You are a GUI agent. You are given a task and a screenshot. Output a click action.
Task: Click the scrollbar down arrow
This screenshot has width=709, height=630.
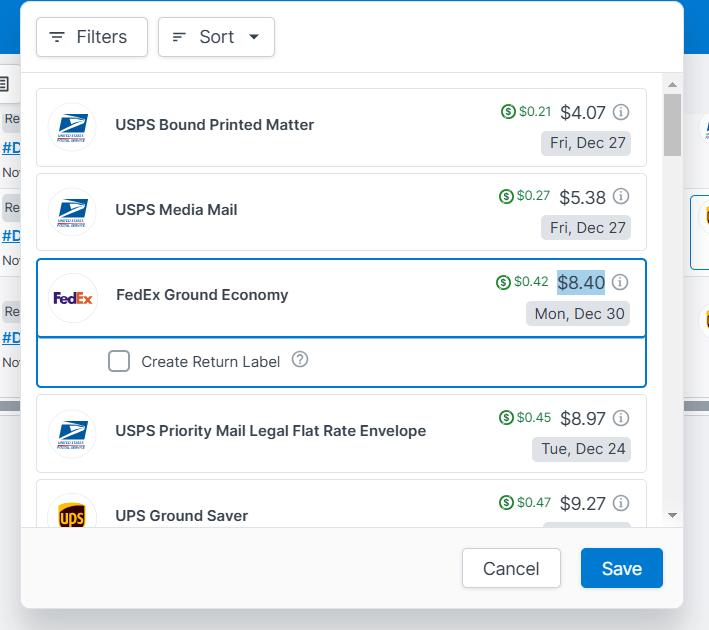tap(672, 516)
